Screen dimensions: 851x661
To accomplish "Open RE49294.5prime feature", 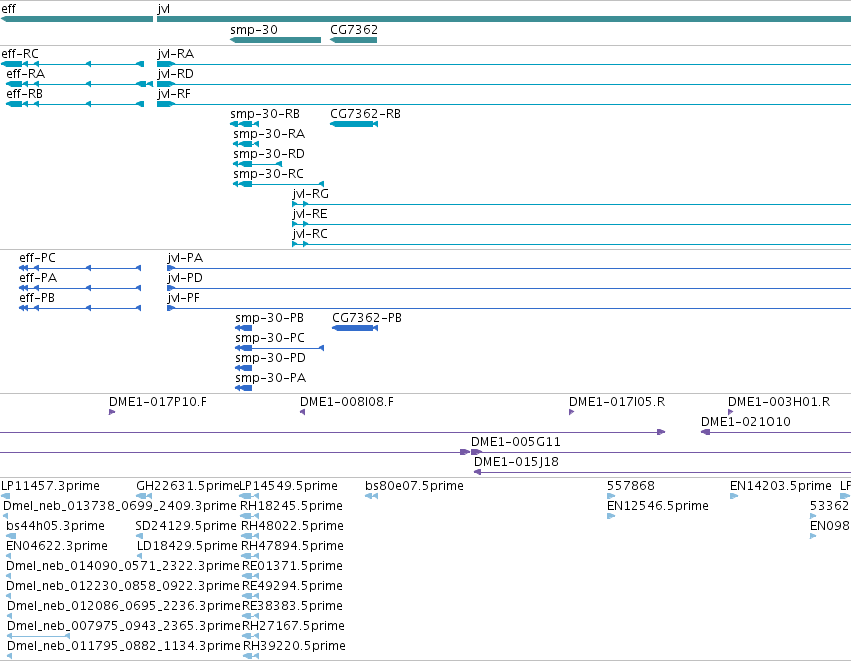I will tap(250, 596).
